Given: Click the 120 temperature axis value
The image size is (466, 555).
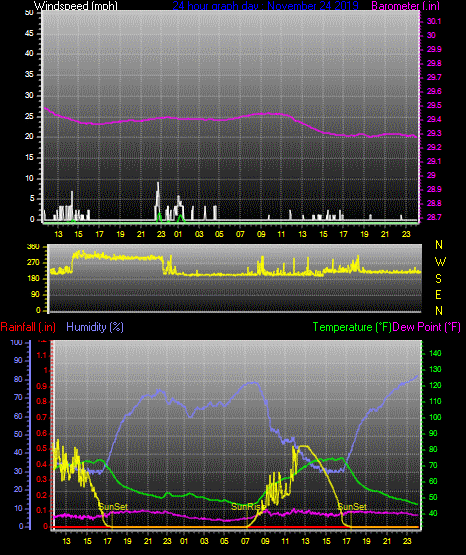Looking at the screenshot, I should pos(435,385).
